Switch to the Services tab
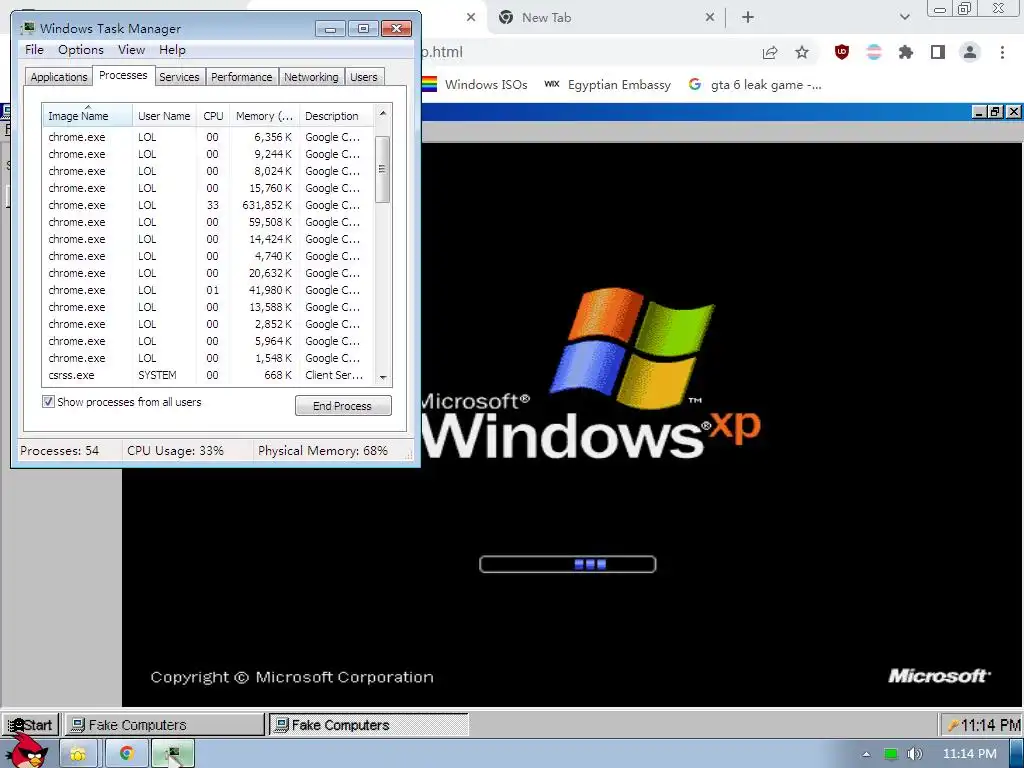 (179, 77)
